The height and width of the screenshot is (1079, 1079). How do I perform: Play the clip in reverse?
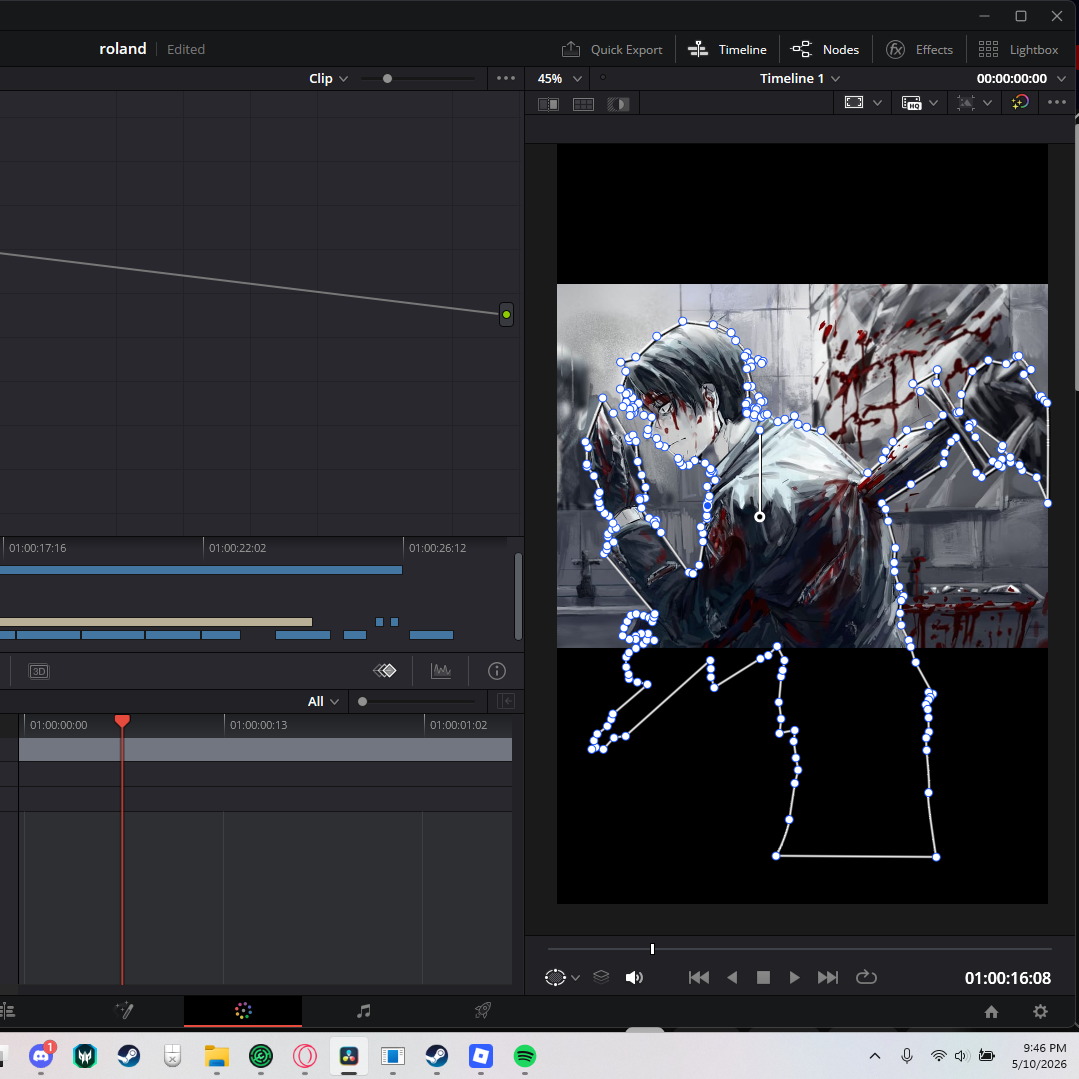pyautogui.click(x=732, y=977)
